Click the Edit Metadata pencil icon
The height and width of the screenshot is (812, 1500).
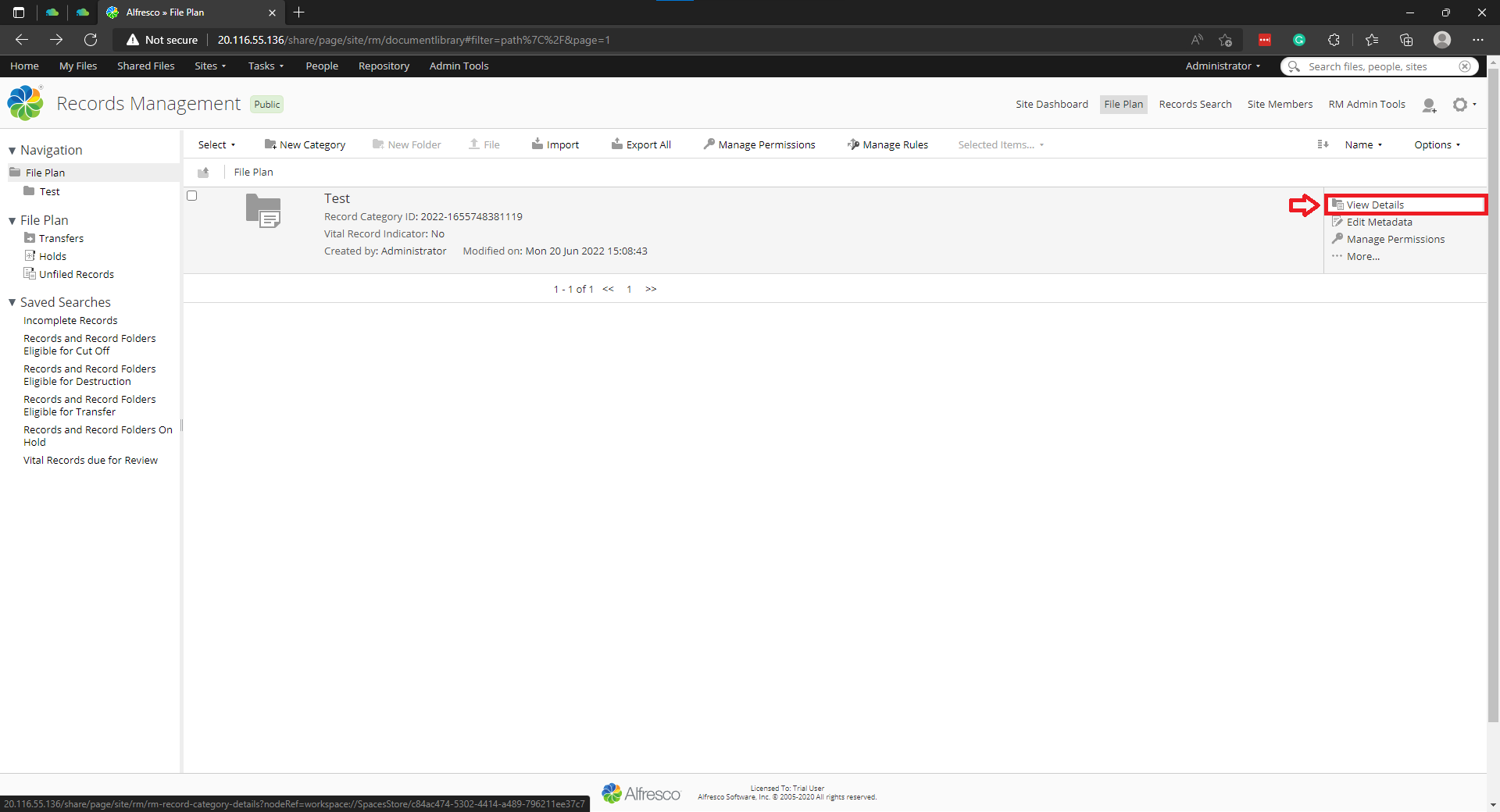[x=1337, y=222]
